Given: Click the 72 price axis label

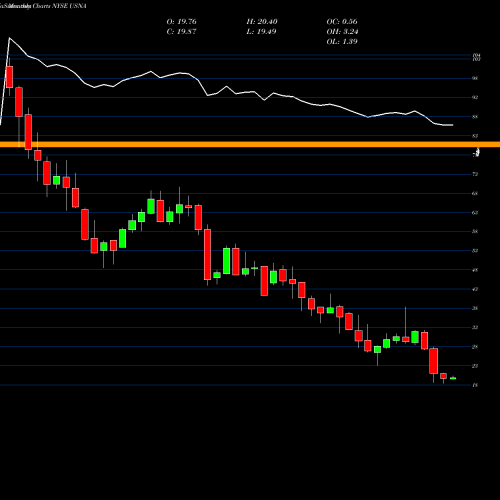Looking at the screenshot, I should [475, 174].
